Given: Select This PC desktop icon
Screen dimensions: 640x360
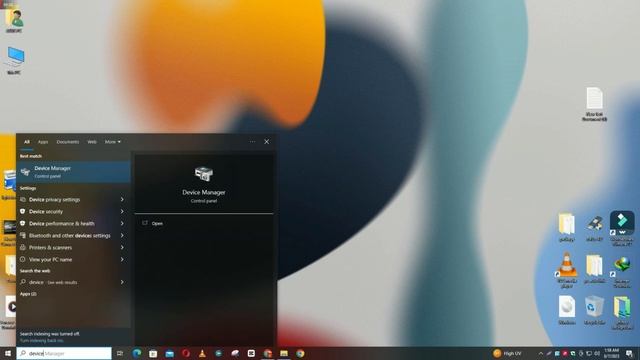Looking at the screenshot, I should 15,60.
